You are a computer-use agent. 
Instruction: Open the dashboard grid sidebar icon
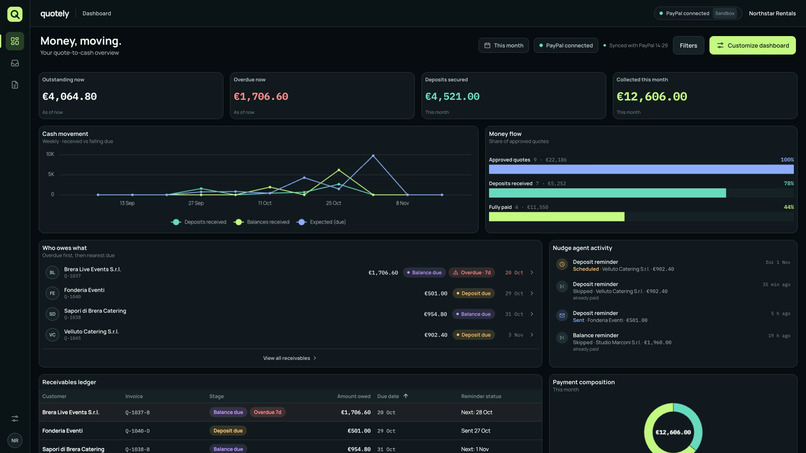point(14,41)
